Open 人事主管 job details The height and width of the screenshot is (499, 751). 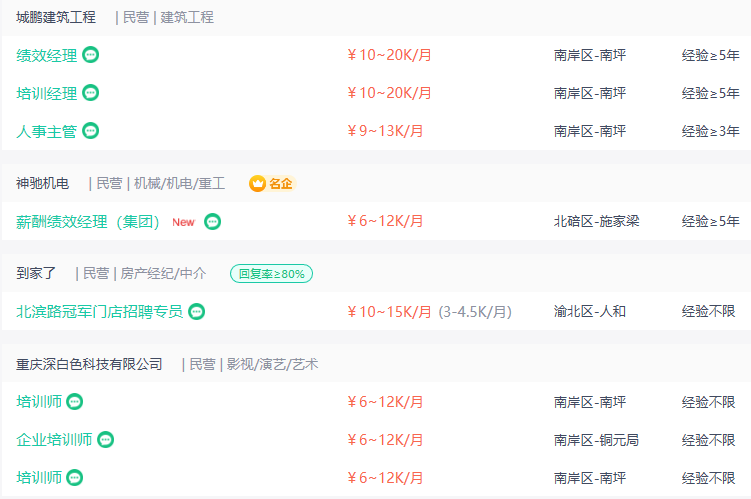coord(46,131)
